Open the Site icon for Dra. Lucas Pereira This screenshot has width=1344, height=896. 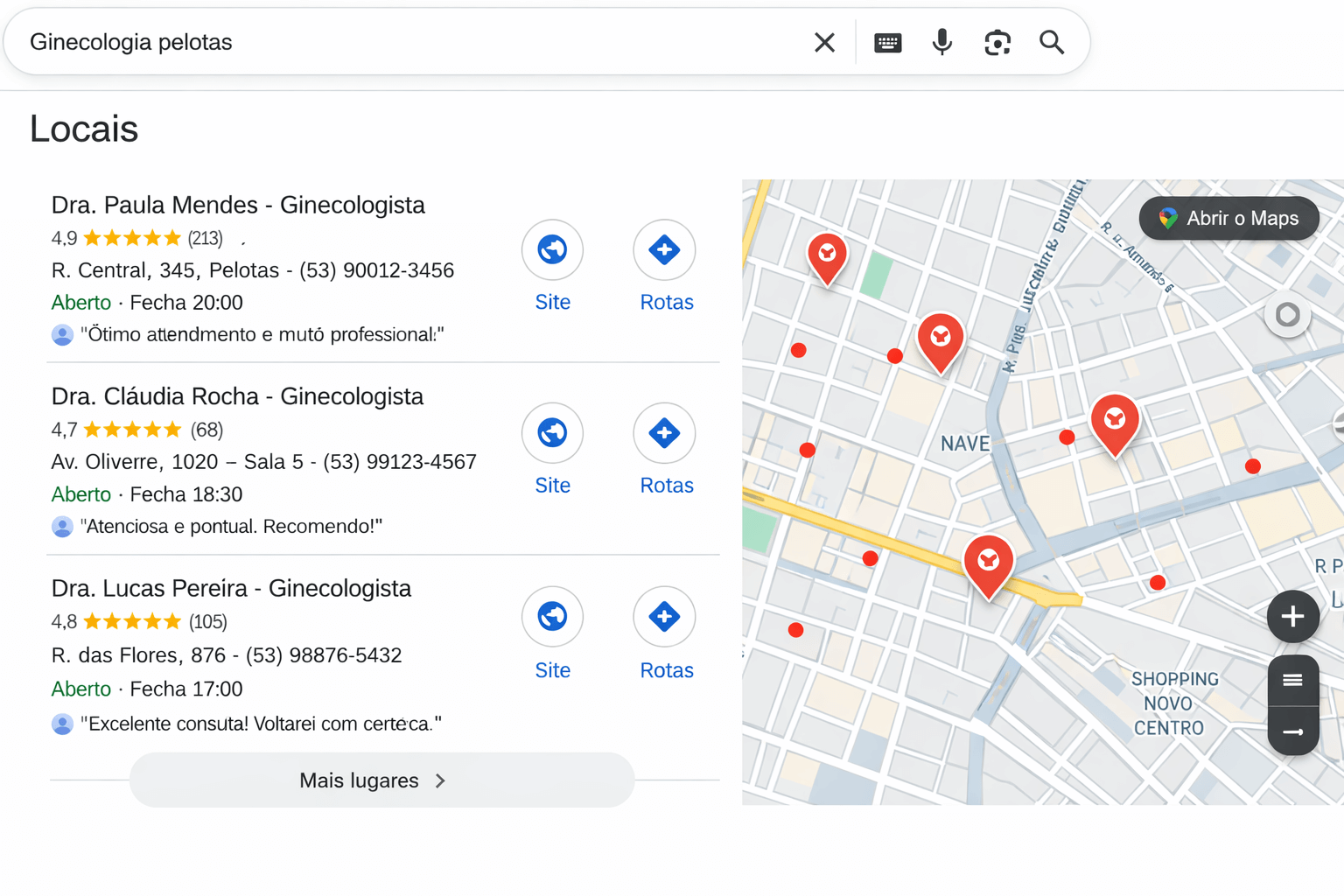(x=552, y=617)
